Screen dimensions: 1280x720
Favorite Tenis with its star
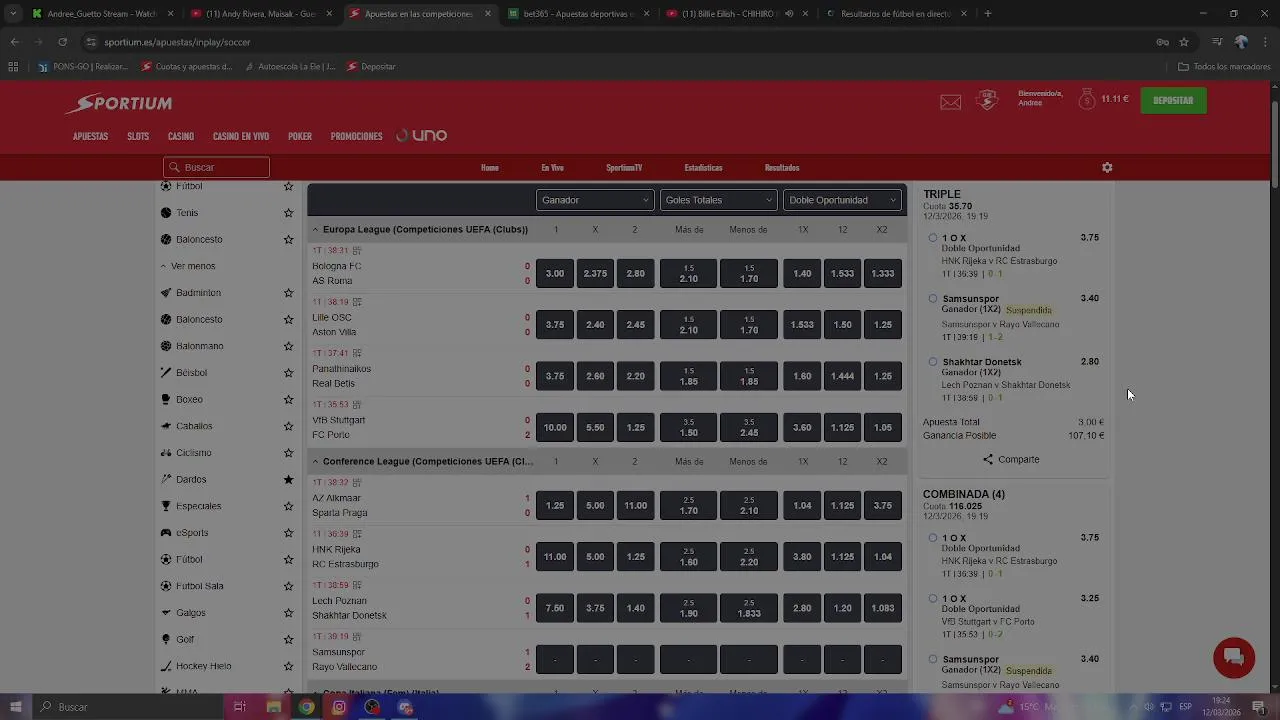tap(288, 213)
